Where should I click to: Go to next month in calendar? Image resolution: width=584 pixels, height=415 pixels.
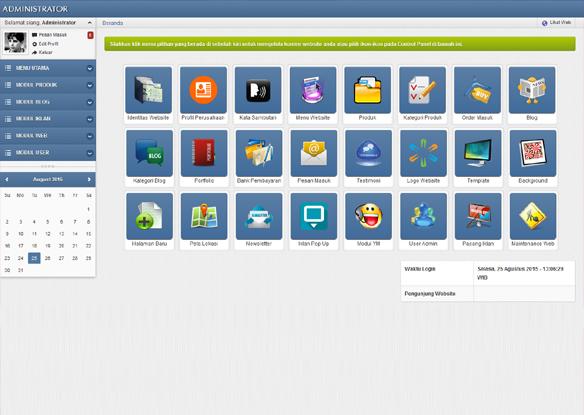point(89,180)
